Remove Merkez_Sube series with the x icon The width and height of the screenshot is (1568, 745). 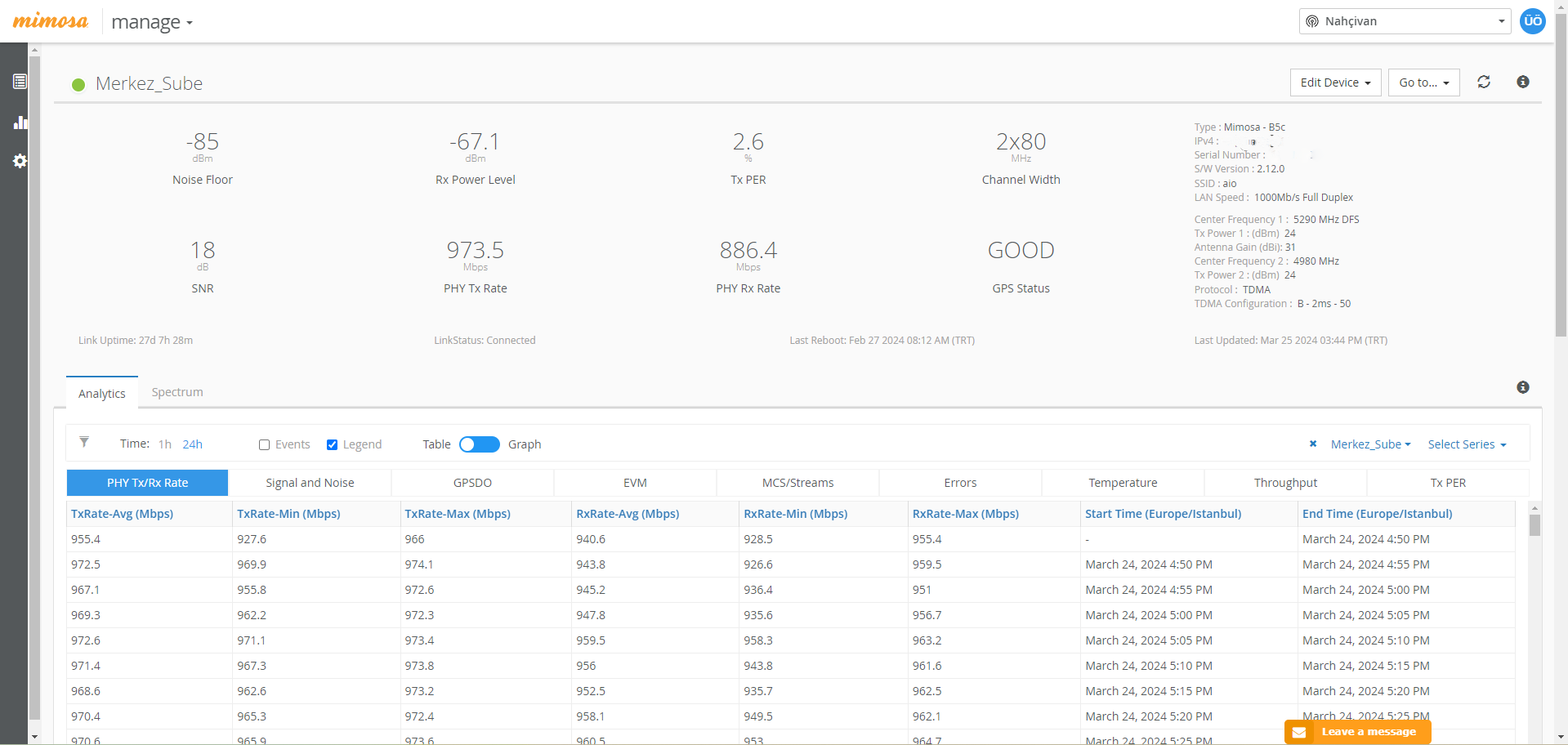pos(1313,444)
